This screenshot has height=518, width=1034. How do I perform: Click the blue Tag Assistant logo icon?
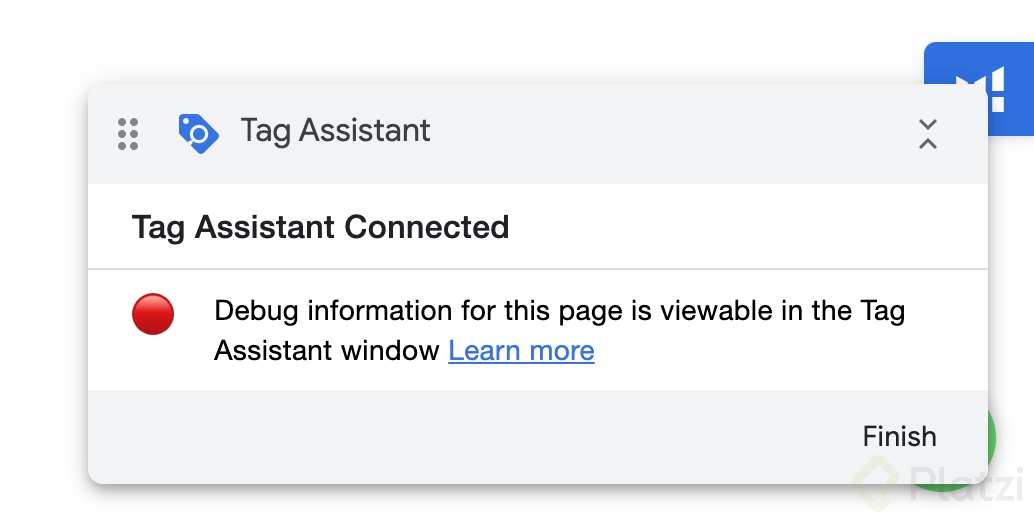tap(198, 132)
